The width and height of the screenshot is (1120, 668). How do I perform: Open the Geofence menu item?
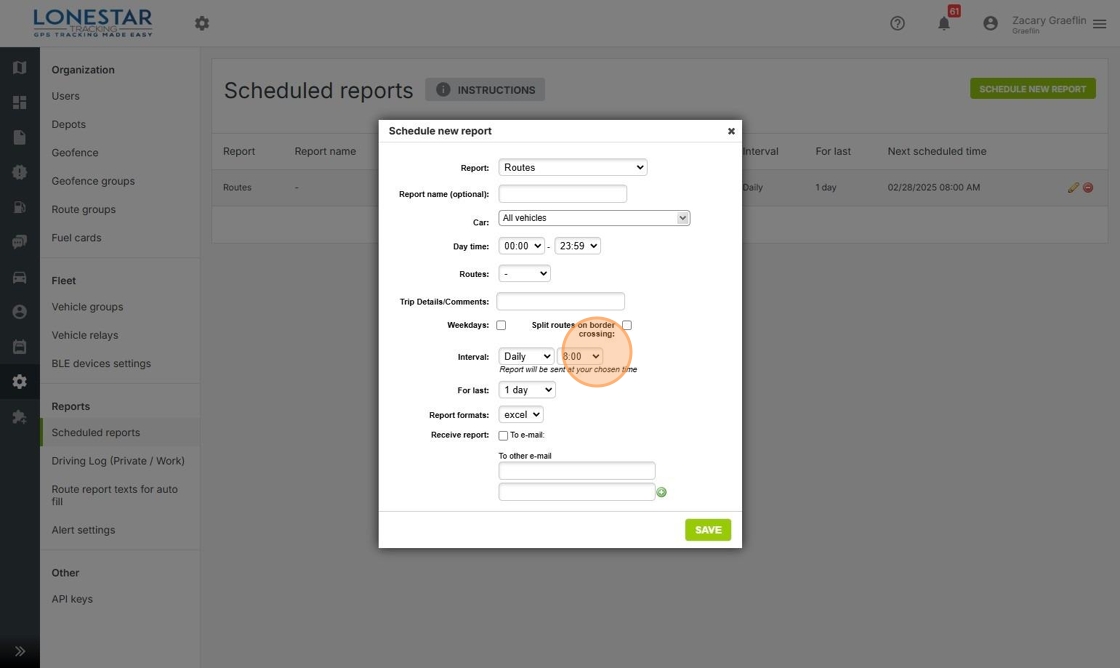[75, 153]
